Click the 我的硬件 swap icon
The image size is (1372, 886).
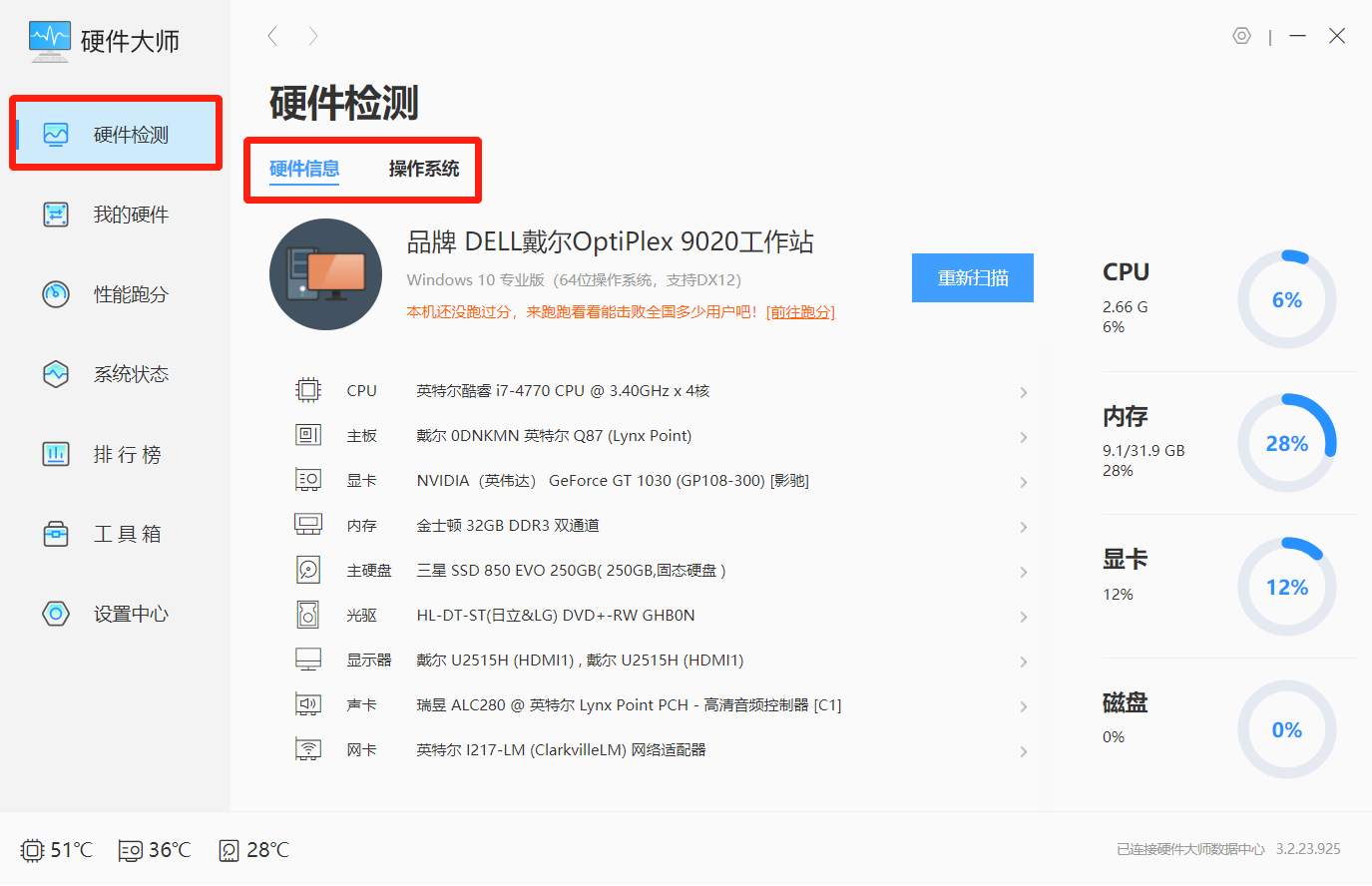[x=56, y=215]
